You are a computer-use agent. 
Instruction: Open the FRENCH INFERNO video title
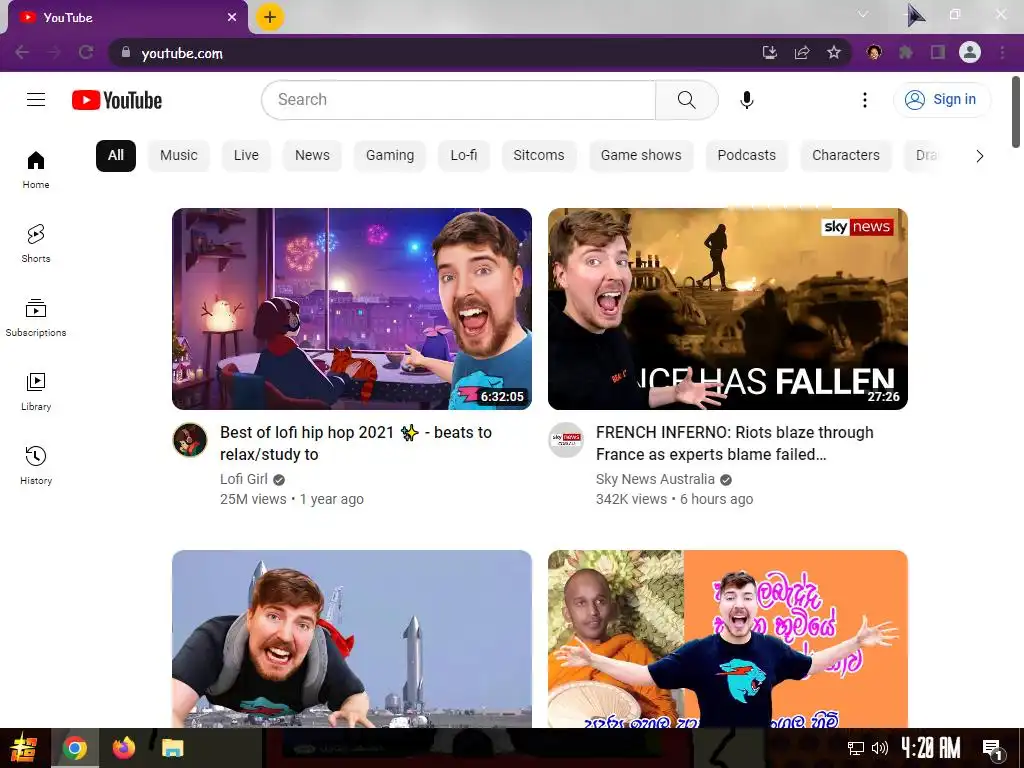point(735,443)
